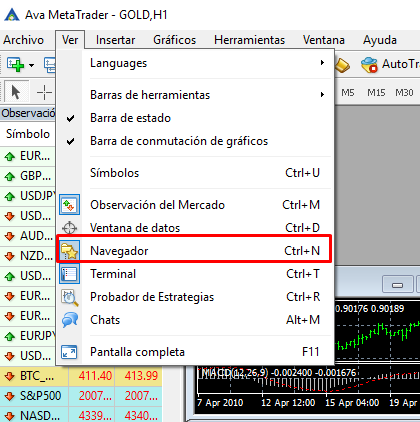
Task: Open Probador de Estrategias from menu
Action: tap(194, 297)
